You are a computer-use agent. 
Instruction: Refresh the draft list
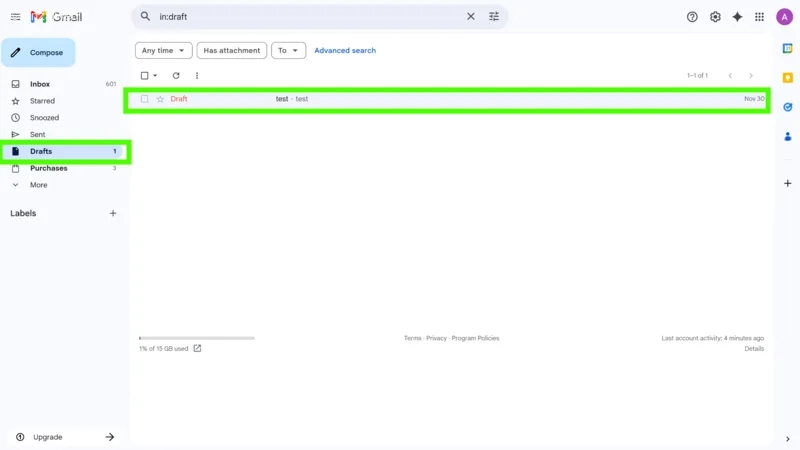pos(176,76)
